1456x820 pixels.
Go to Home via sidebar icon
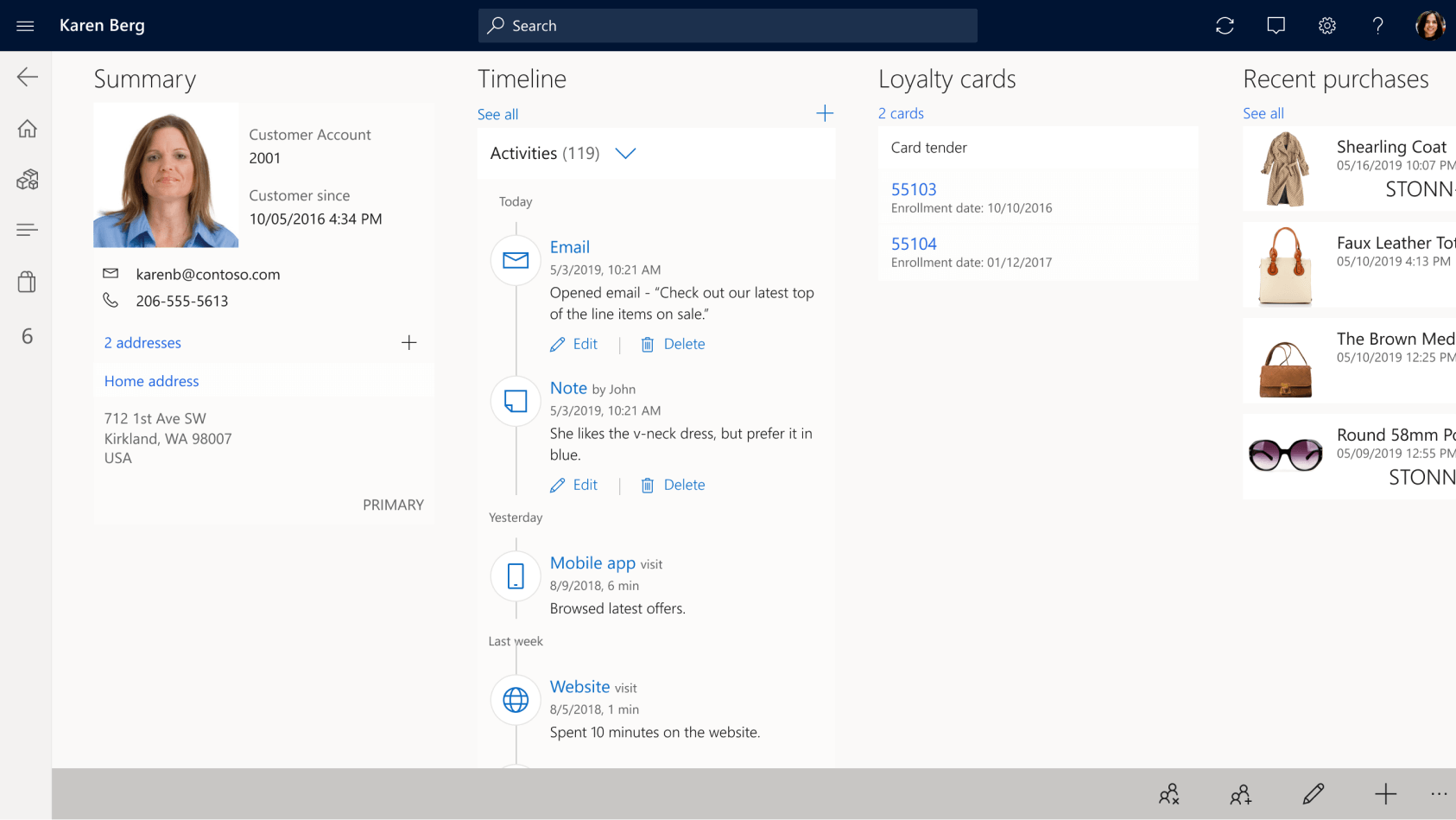pyautogui.click(x=27, y=129)
